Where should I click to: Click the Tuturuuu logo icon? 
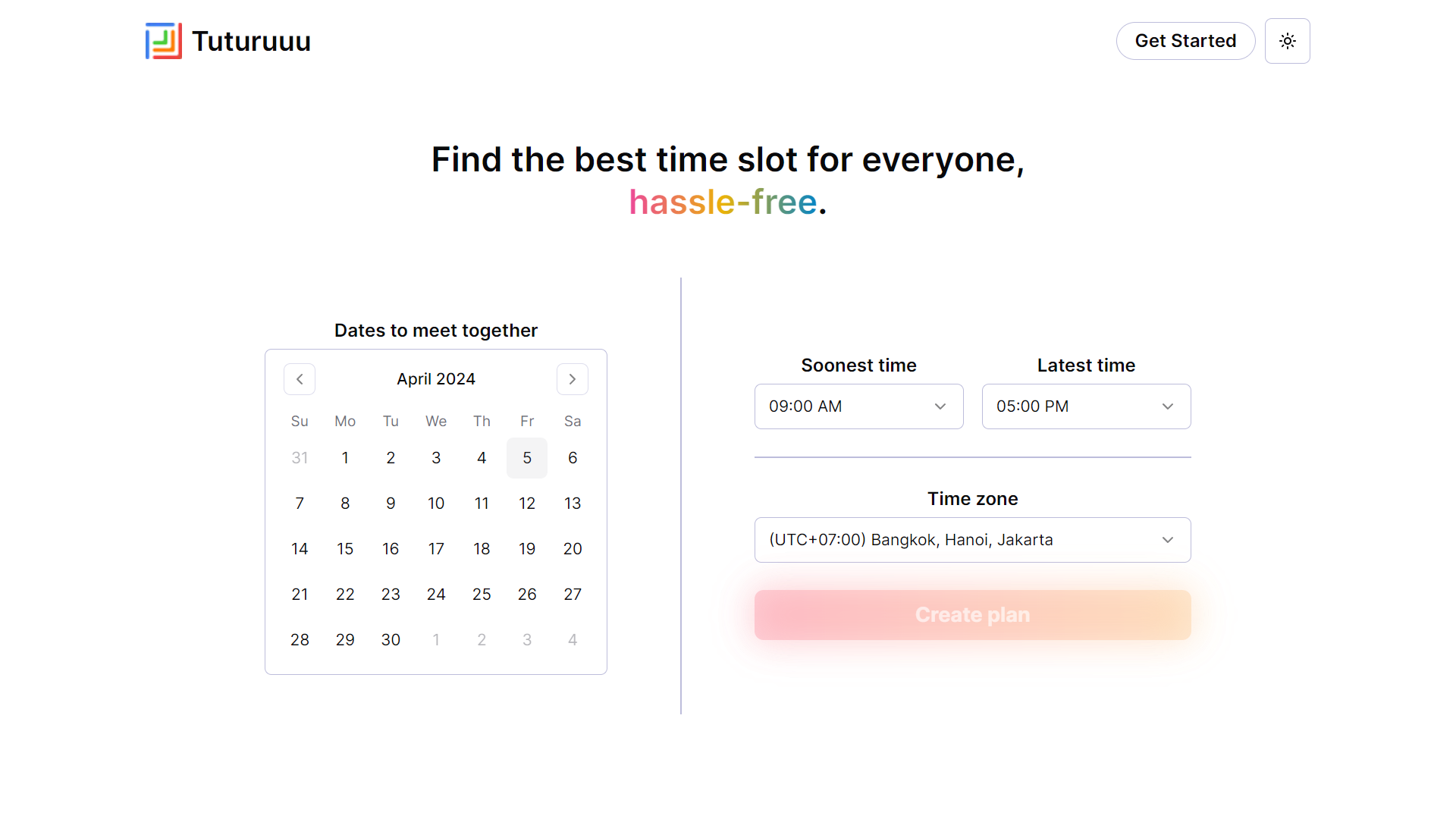(164, 41)
